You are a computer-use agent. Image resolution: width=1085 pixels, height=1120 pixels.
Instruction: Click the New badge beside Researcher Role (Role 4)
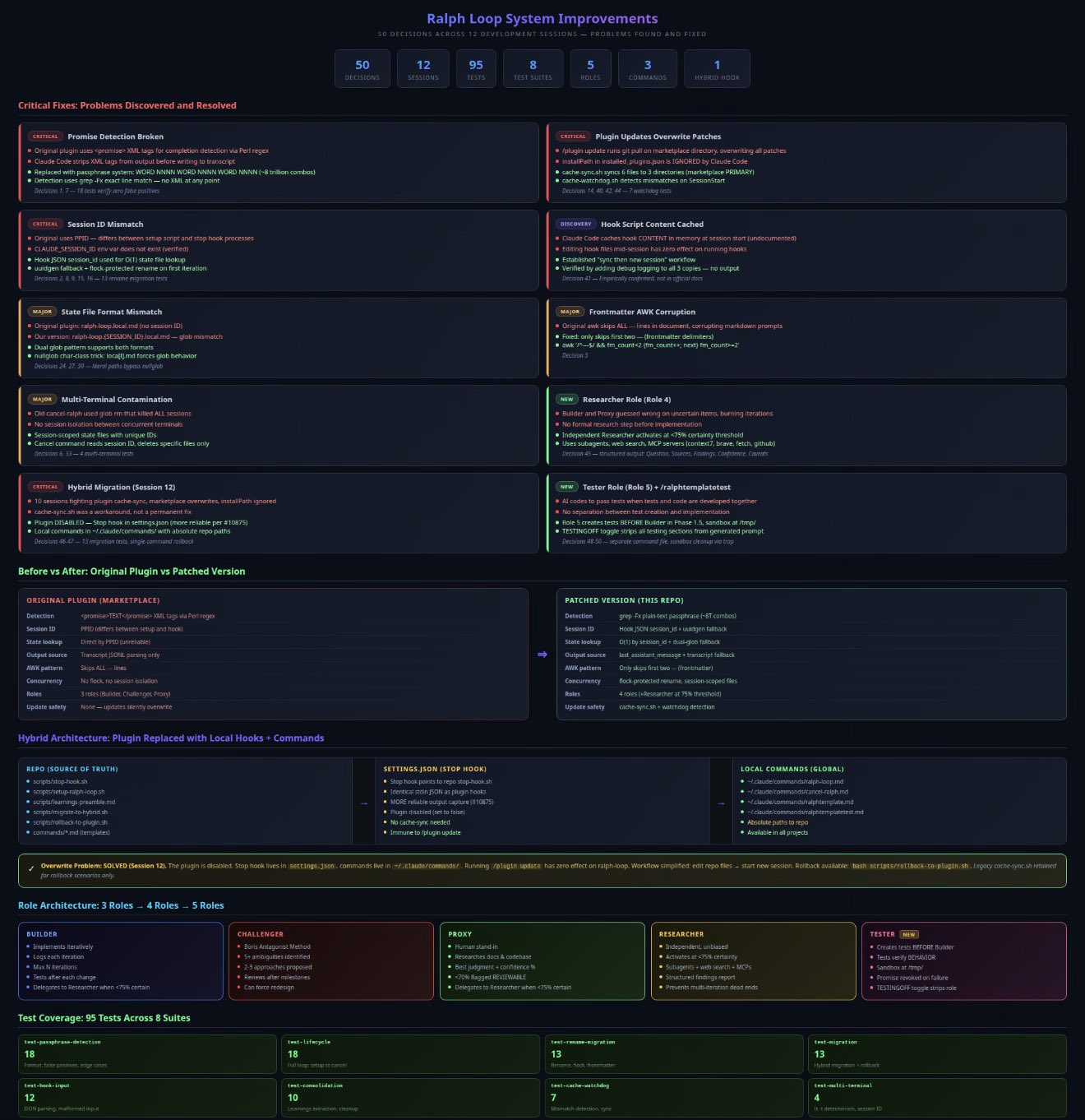pos(567,399)
